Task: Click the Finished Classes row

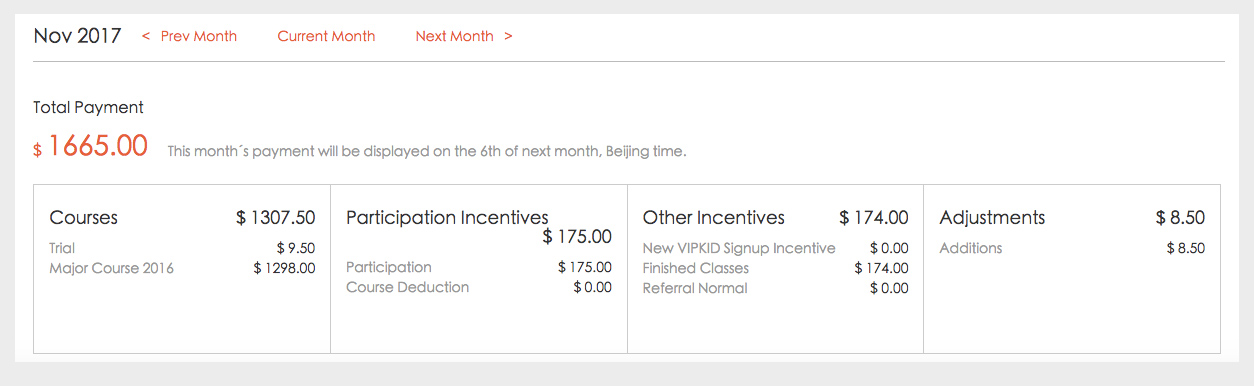Action: click(776, 268)
